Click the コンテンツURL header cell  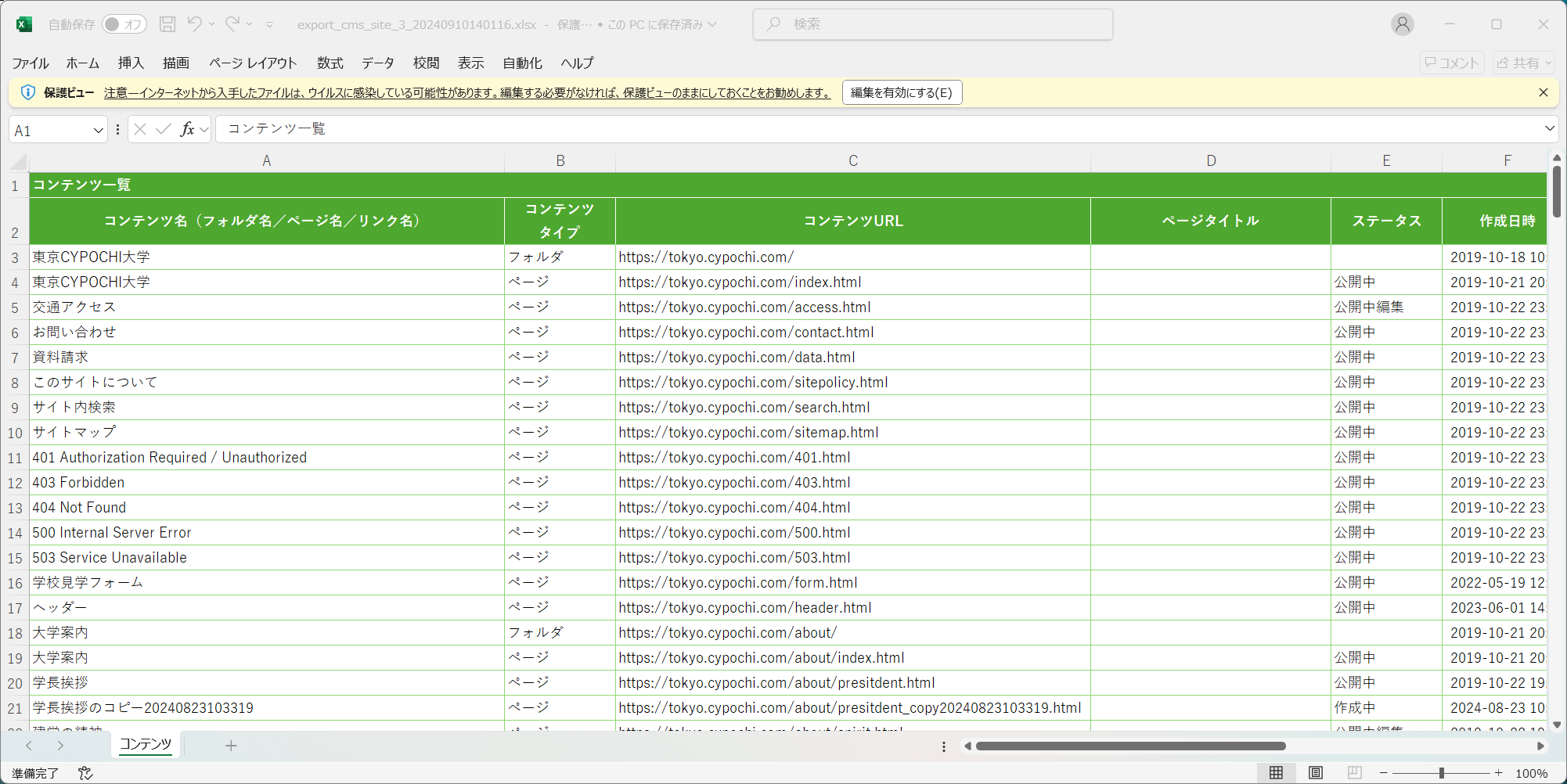tap(853, 221)
